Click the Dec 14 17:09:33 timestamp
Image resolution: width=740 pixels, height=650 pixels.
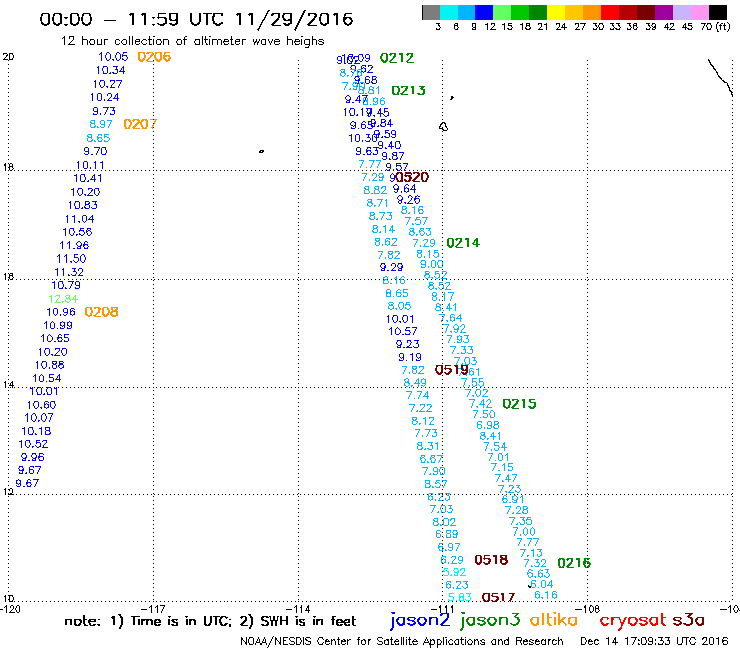pos(654,641)
